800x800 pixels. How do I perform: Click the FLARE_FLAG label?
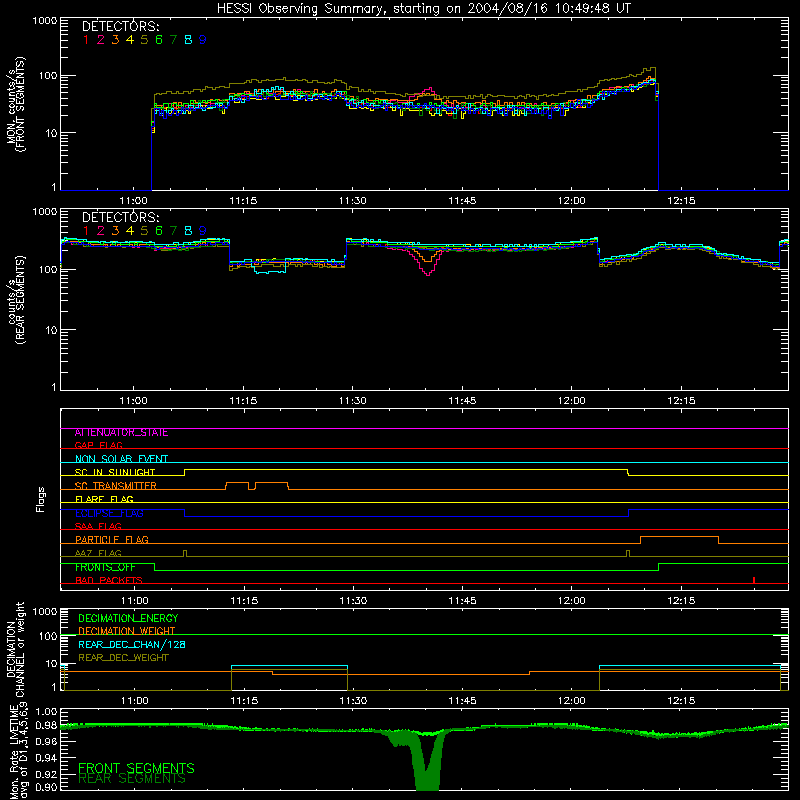tap(104, 499)
